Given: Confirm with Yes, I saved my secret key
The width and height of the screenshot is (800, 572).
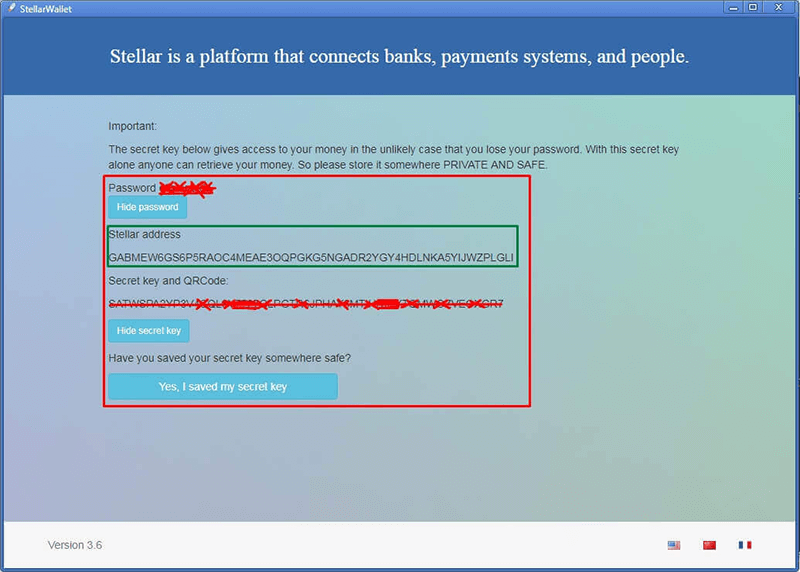Looking at the screenshot, I should coord(223,386).
